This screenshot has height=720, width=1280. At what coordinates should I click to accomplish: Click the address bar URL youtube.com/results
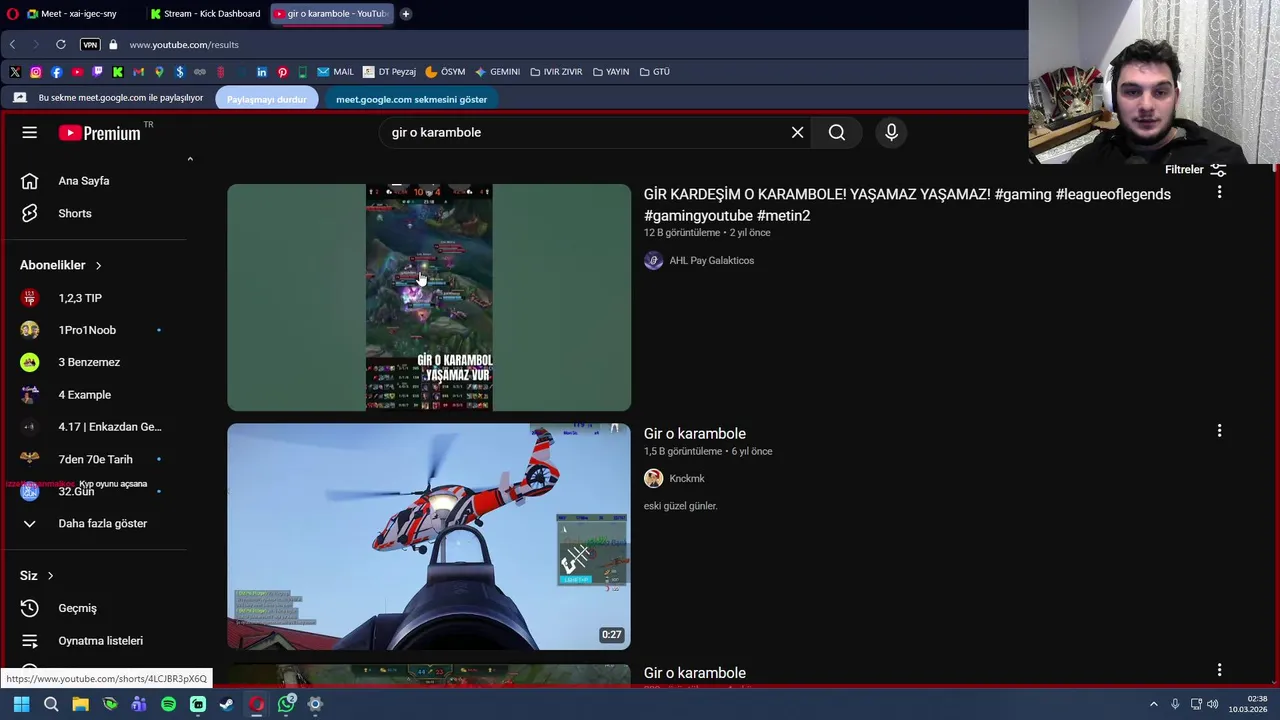(184, 44)
